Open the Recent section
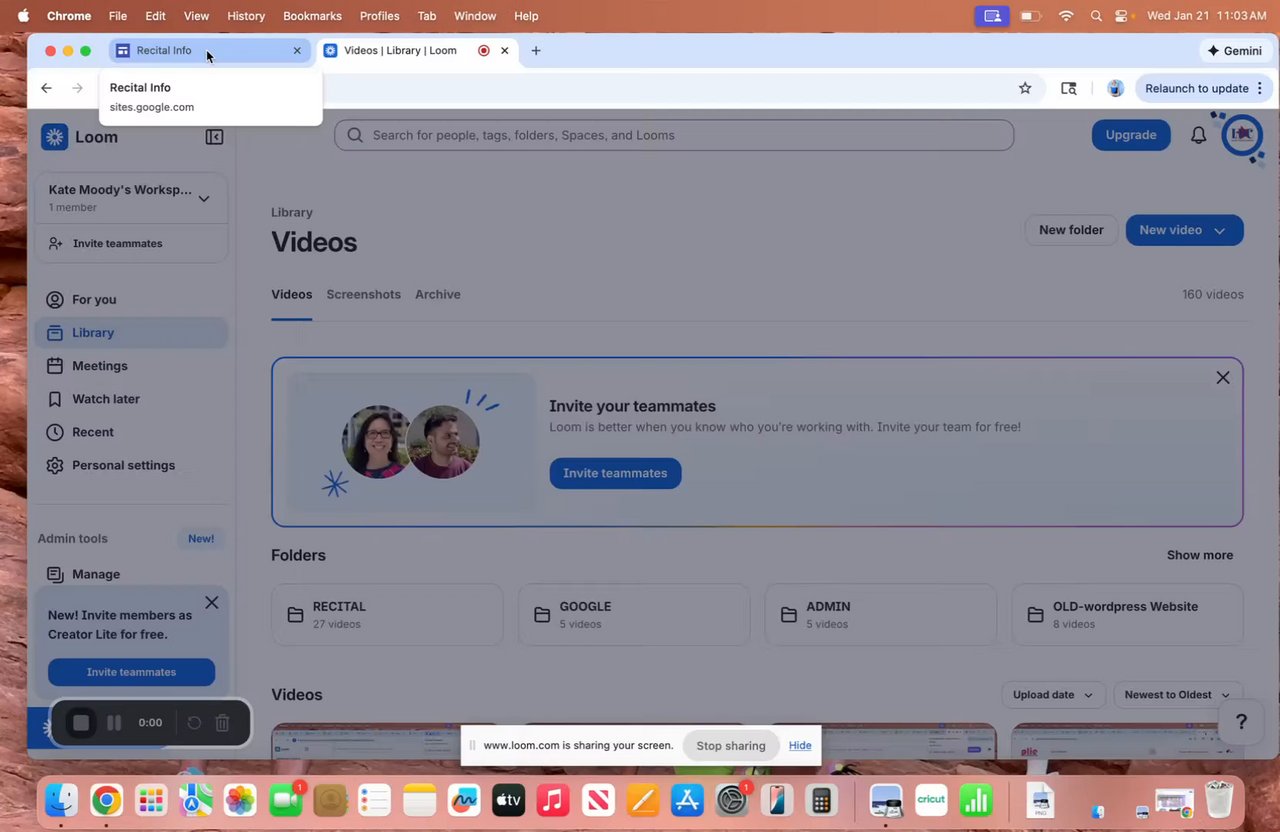Screen dimensions: 1280x832 pos(131,432)
